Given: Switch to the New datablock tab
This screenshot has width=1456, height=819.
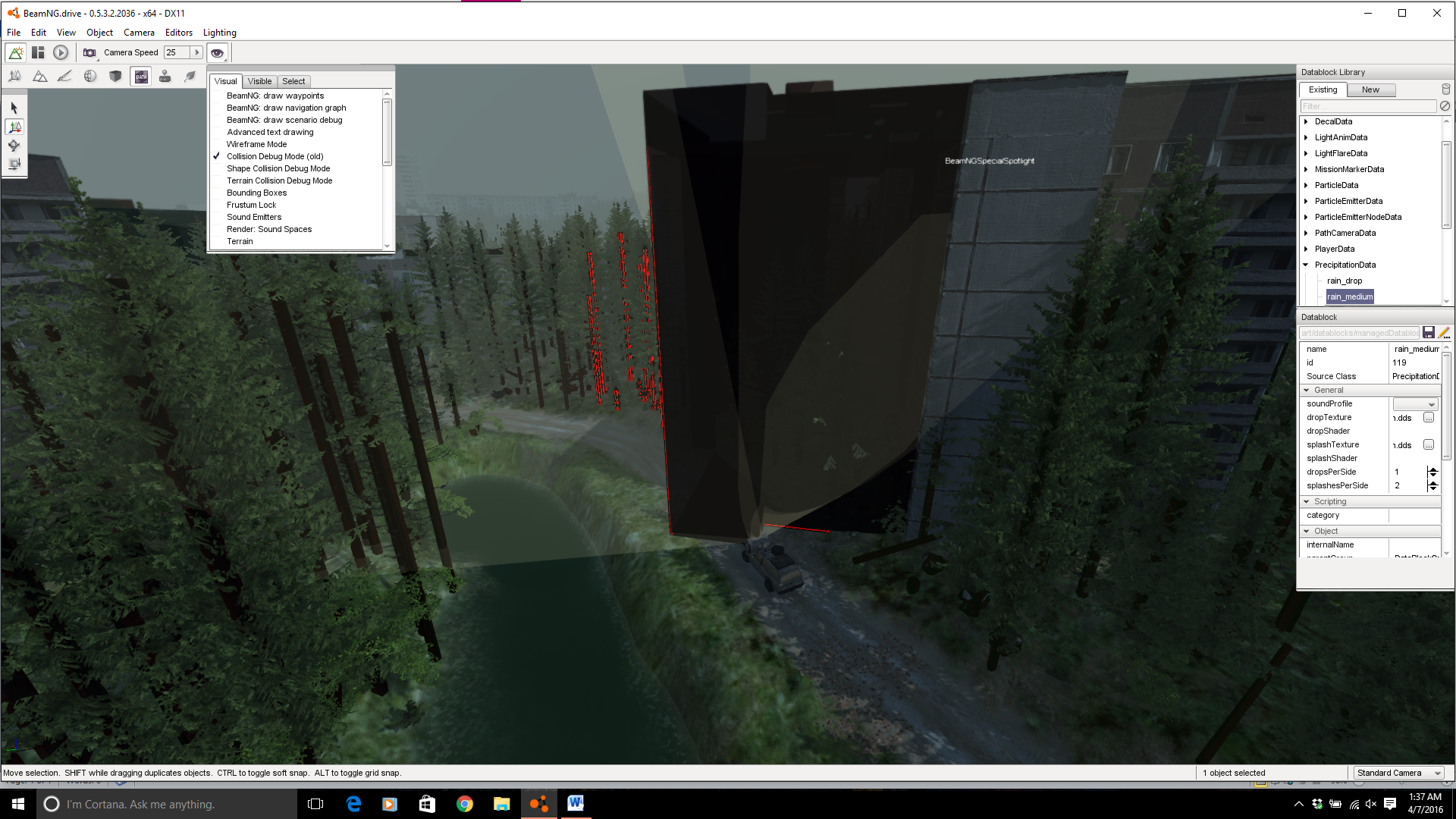Looking at the screenshot, I should (x=1371, y=89).
